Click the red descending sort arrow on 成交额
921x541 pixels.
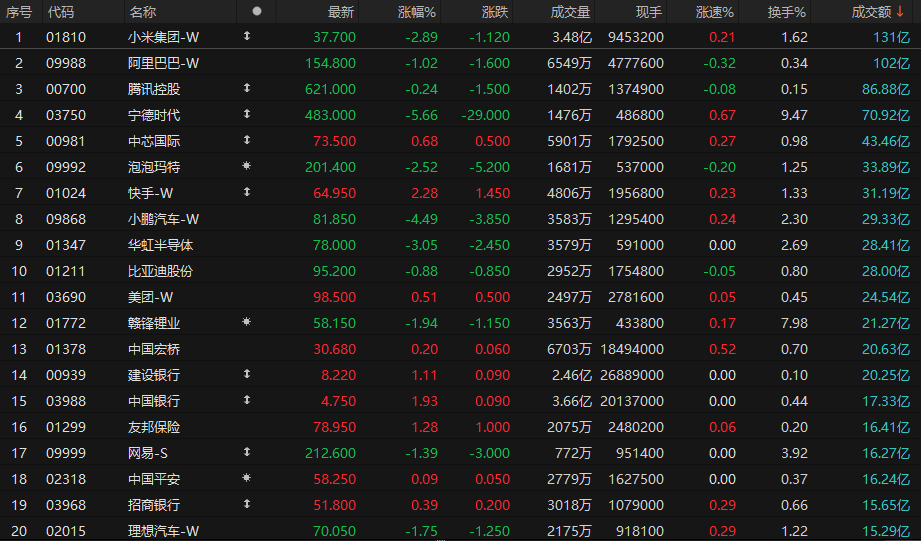[900, 12]
